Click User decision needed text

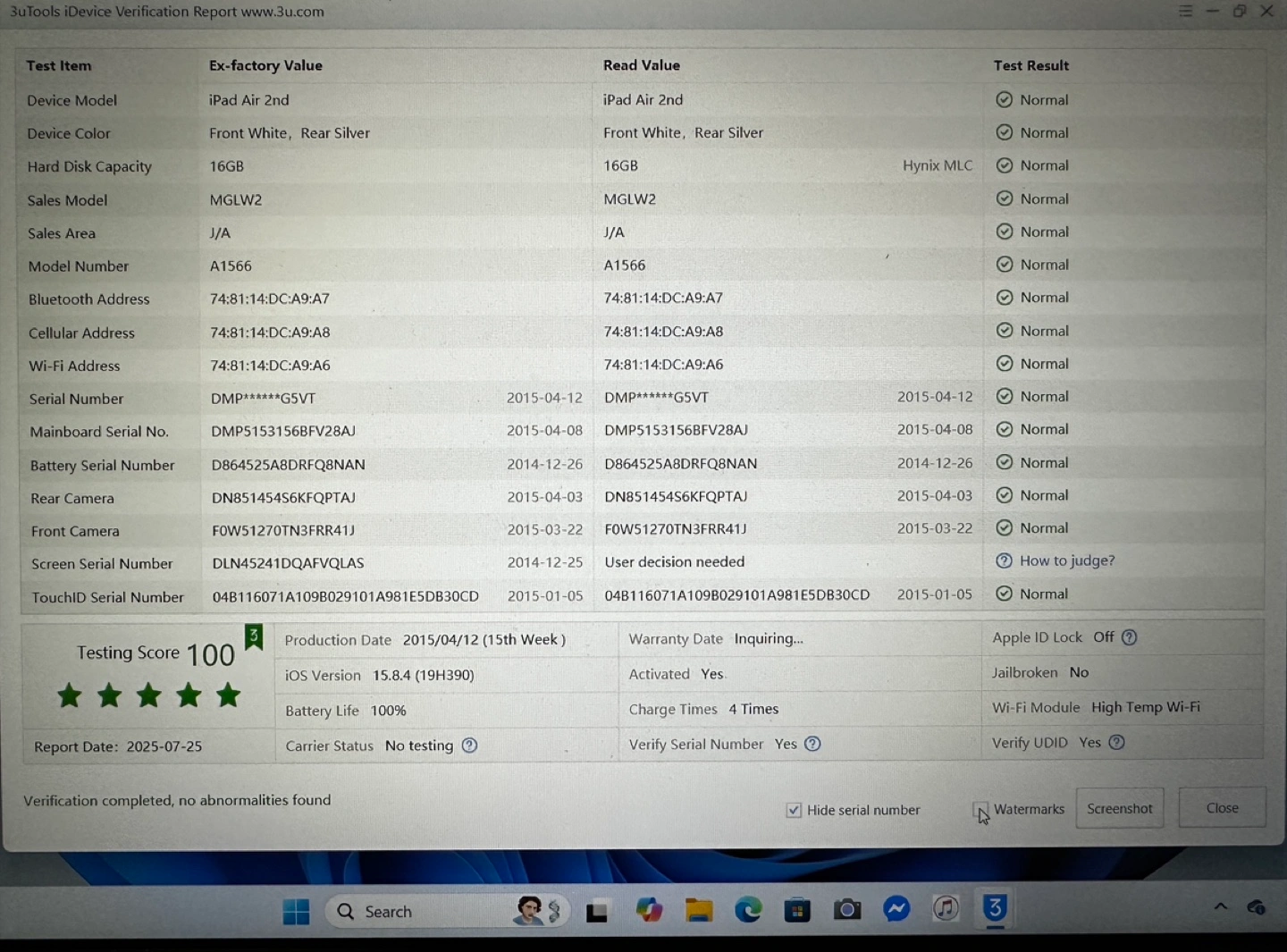(x=675, y=561)
